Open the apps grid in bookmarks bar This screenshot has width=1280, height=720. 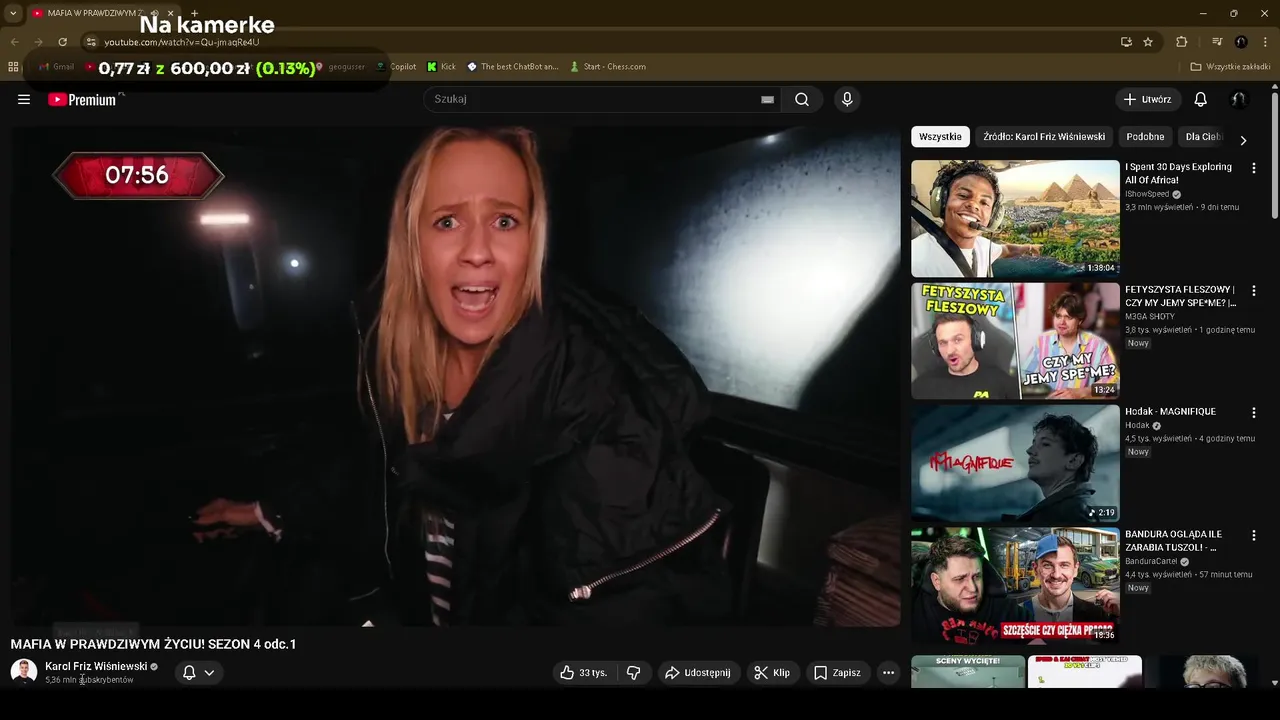coord(13,67)
